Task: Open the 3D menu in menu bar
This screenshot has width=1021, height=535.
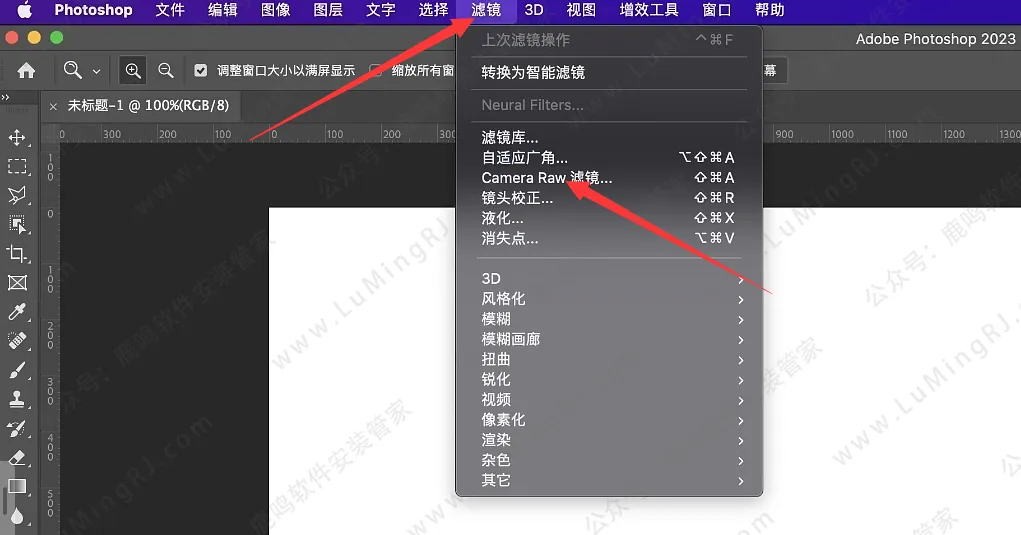Action: coord(534,10)
